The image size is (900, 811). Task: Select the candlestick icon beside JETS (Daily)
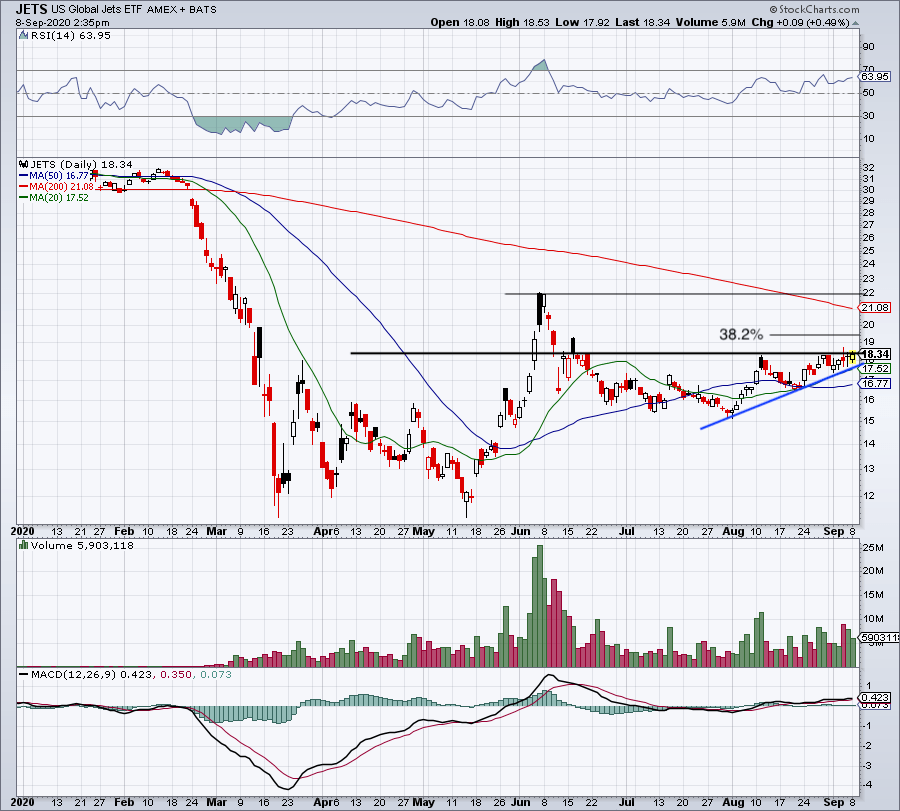[x=22, y=164]
